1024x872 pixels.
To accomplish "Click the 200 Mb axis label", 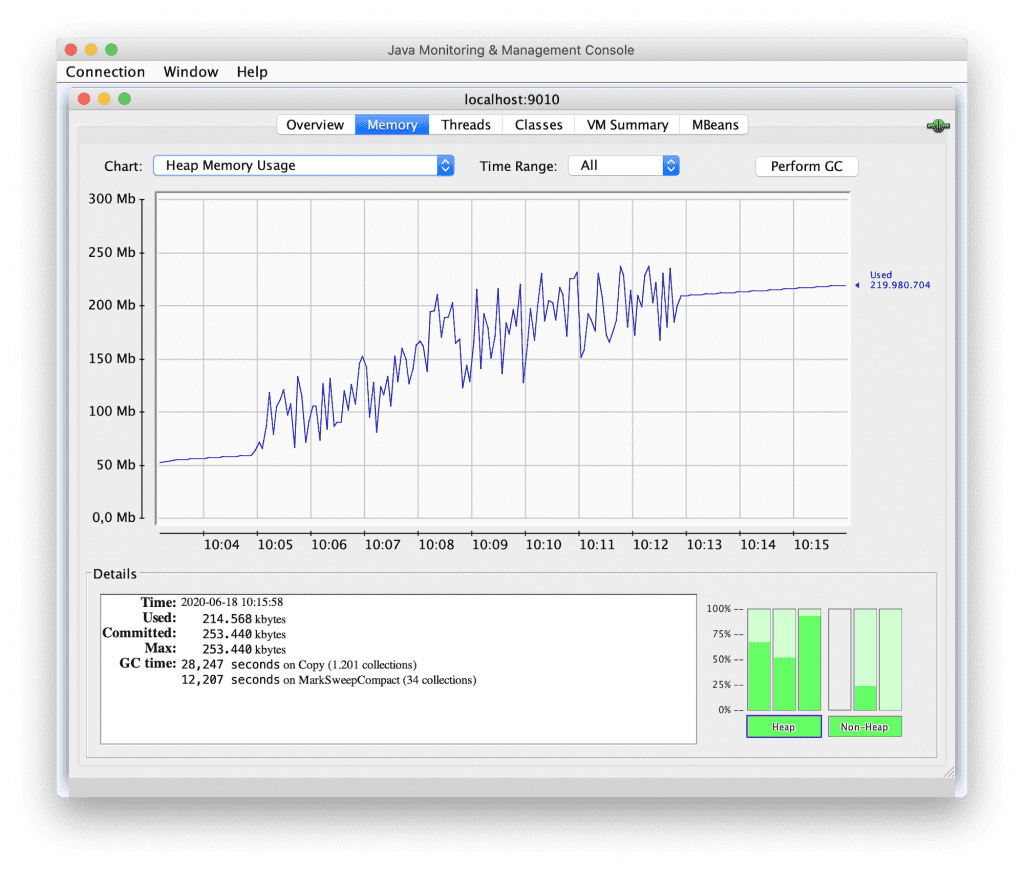I will pyautogui.click(x=112, y=305).
